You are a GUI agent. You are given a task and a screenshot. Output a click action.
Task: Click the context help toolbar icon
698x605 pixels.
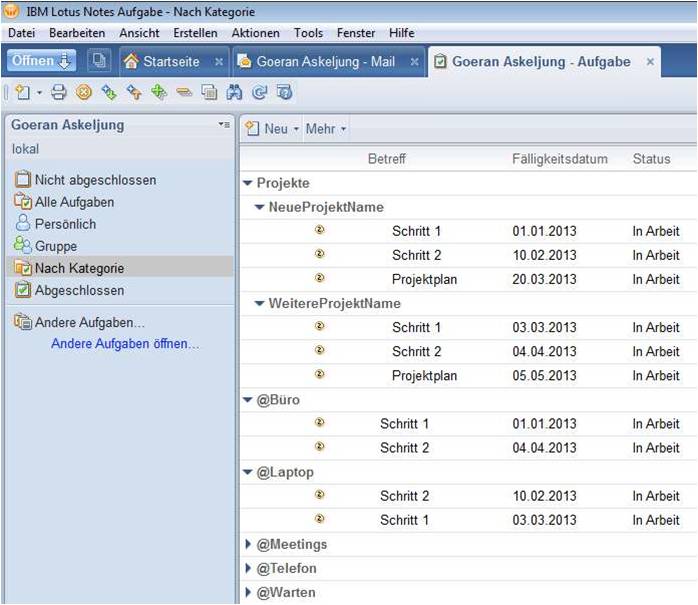pyautogui.click(x=284, y=92)
